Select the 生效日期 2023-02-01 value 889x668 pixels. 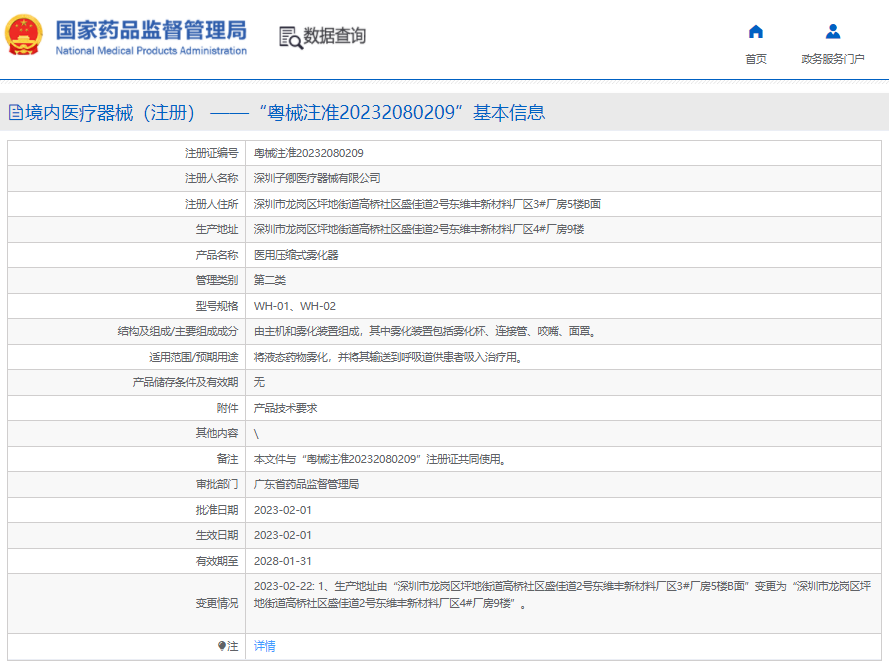[x=282, y=535]
